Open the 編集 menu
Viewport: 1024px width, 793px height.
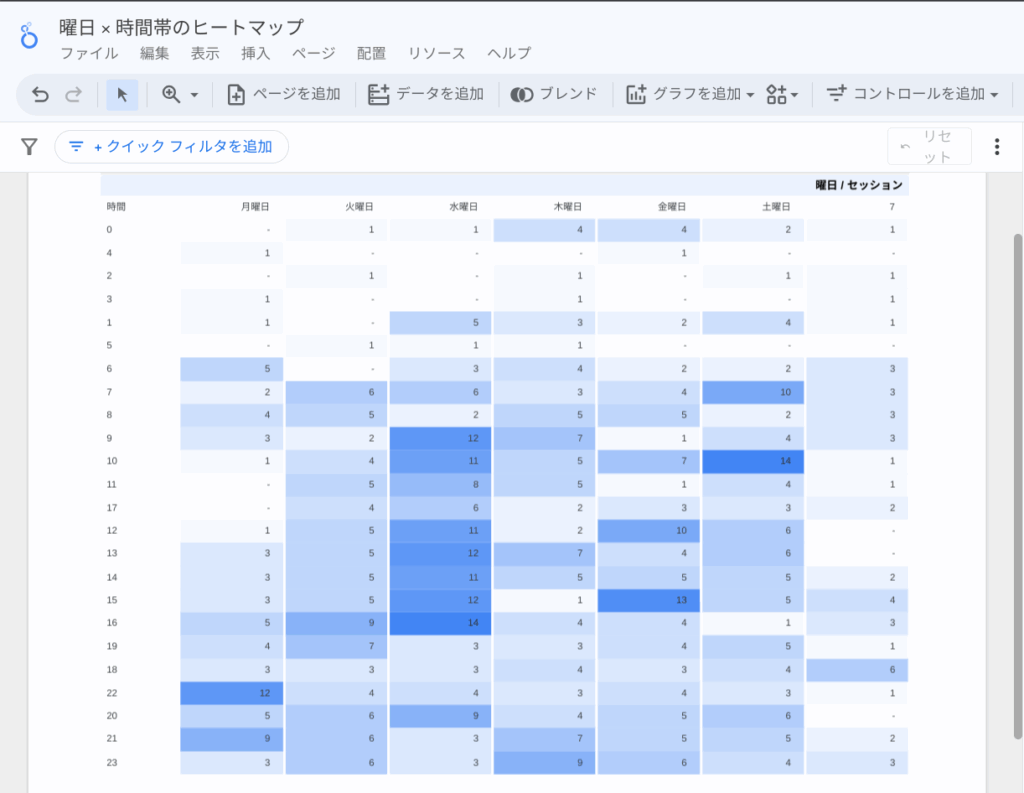[x=154, y=54]
